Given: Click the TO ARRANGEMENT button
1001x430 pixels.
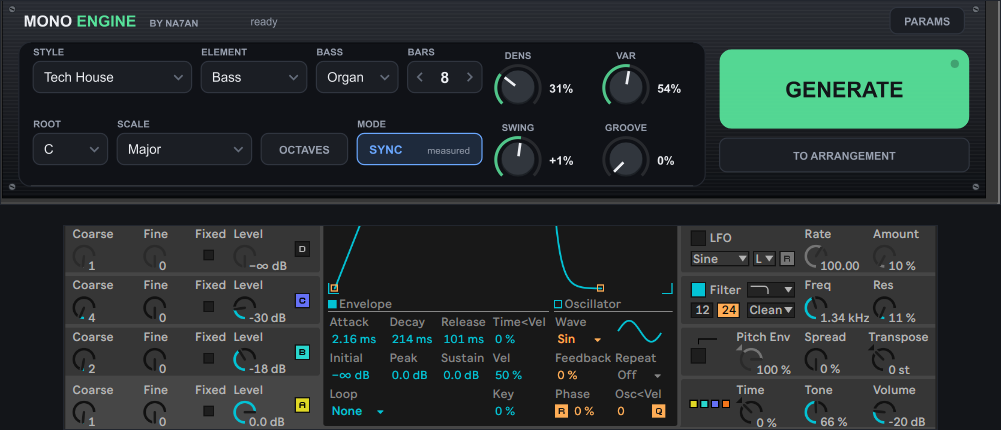Looking at the screenshot, I should (844, 156).
